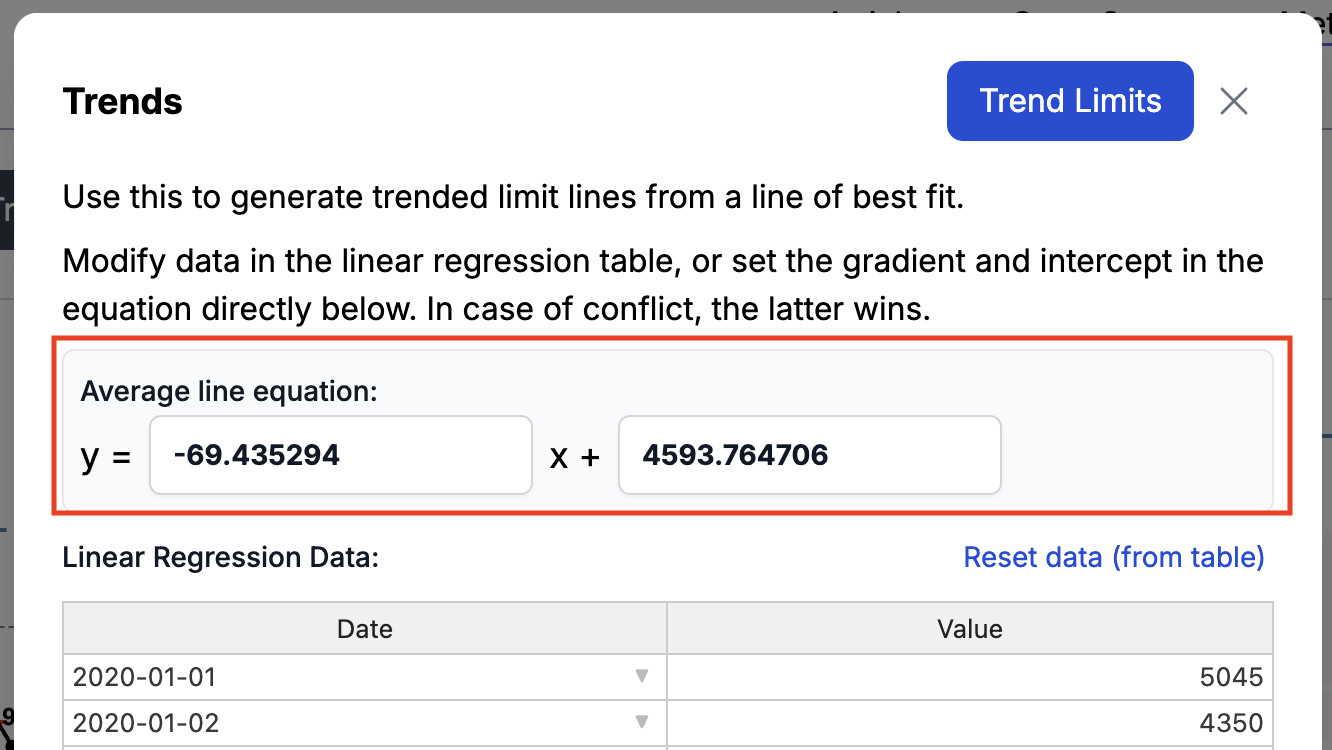
Task: Click the 'Use this to generate' description text
Action: (513, 197)
